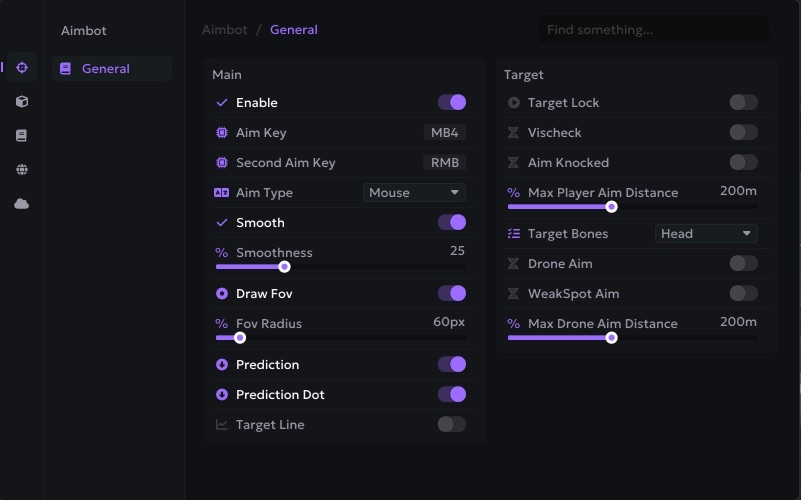
Task: Enable the Vischeck toggle
Action: tap(743, 133)
